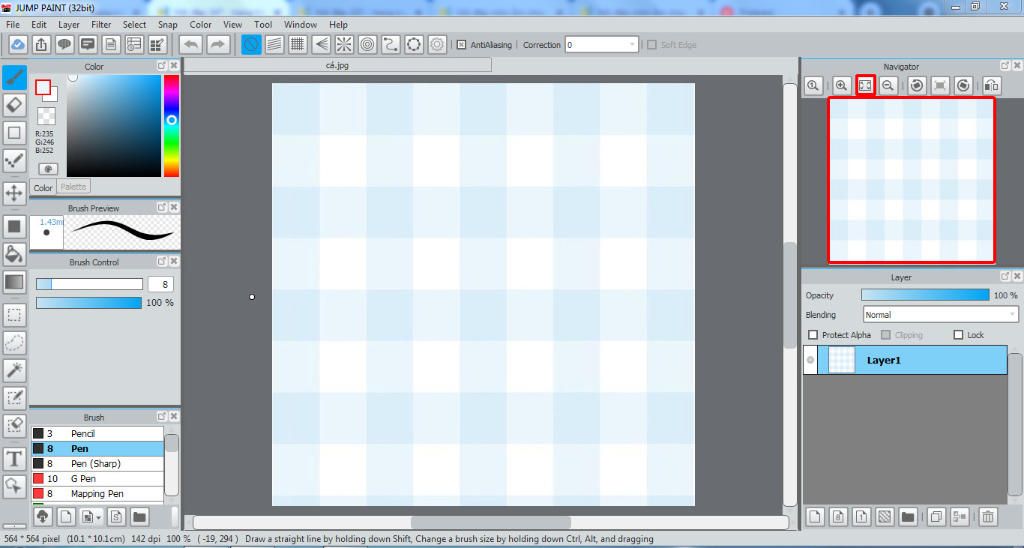This screenshot has width=1024, height=548.
Task: Select the Pencil brush
Action: point(97,434)
